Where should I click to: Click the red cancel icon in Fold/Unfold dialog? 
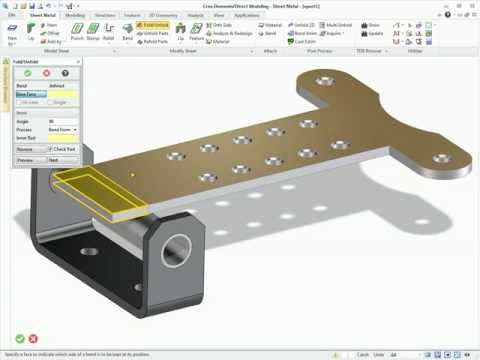pos(46,73)
